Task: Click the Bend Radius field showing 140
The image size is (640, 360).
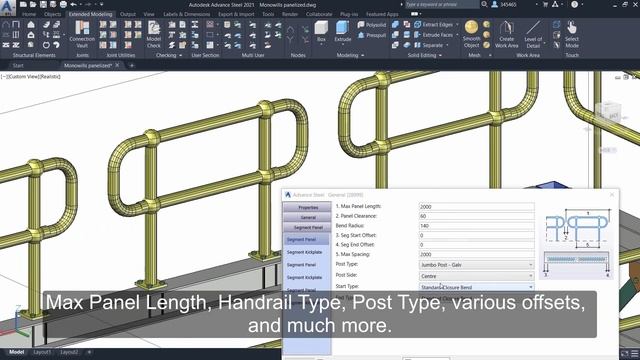Action: (x=476, y=226)
